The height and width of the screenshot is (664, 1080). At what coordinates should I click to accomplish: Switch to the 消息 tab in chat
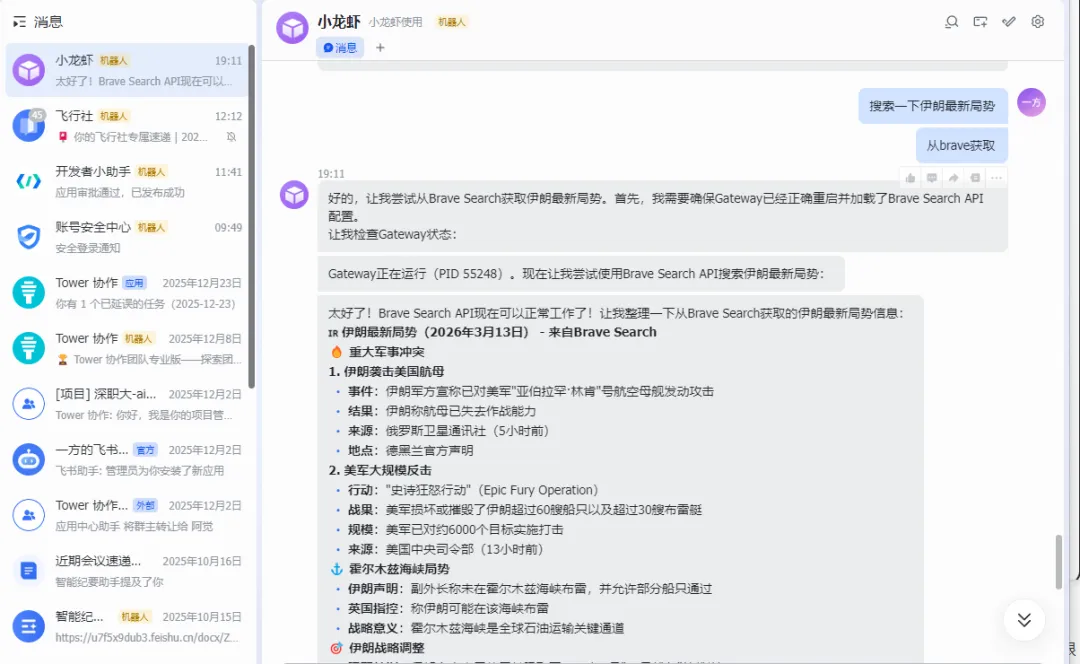click(x=340, y=48)
